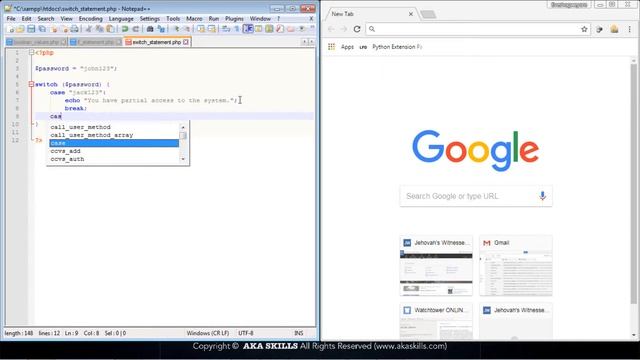The width and height of the screenshot is (640, 360).
Task: Open Chrome's three-dot menu
Action: 629,29
